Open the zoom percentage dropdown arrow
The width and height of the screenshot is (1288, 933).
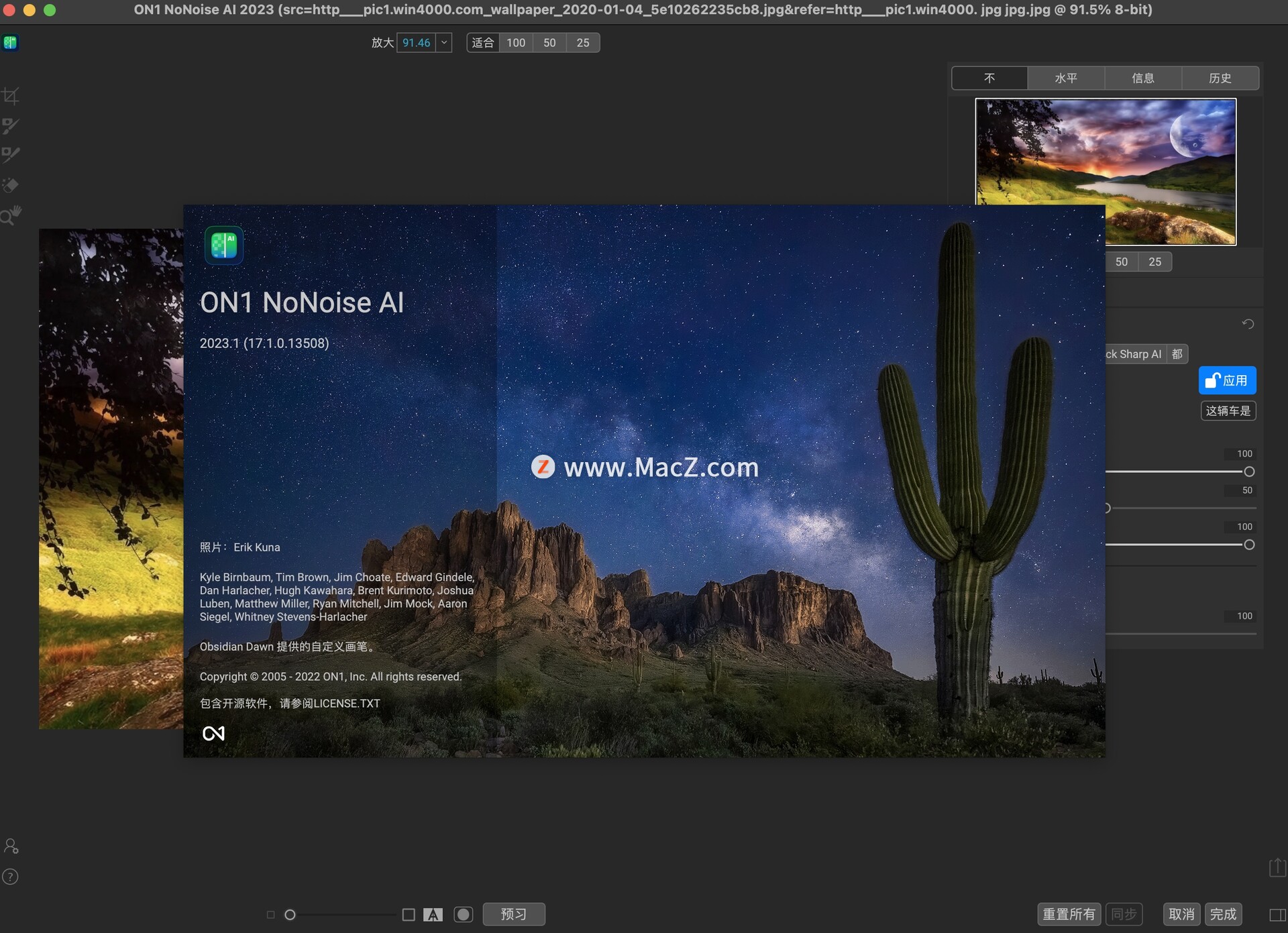tap(444, 43)
